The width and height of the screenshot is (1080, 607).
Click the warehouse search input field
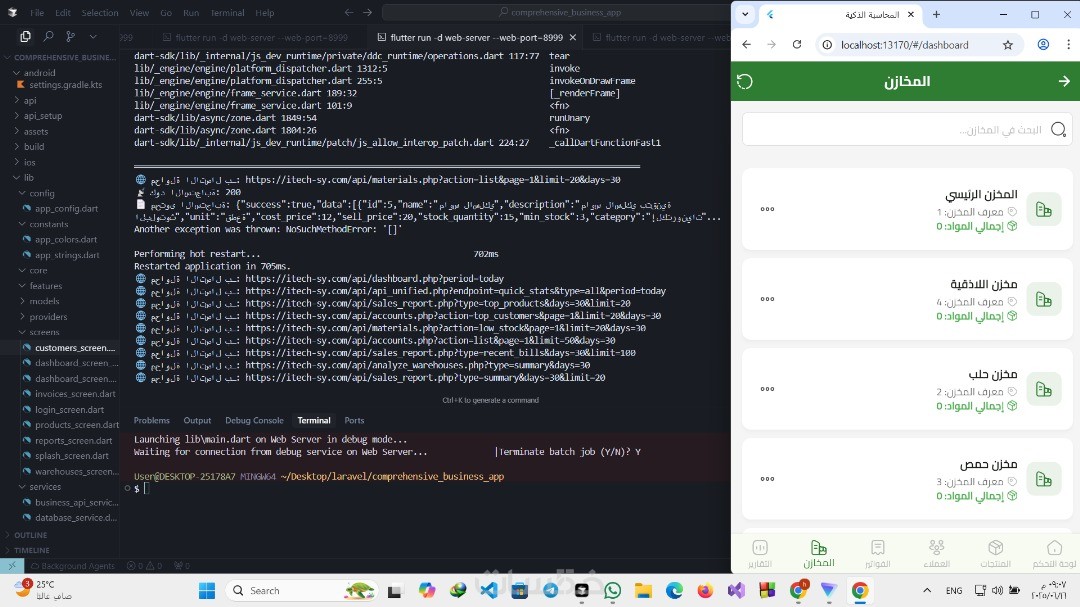(906, 130)
